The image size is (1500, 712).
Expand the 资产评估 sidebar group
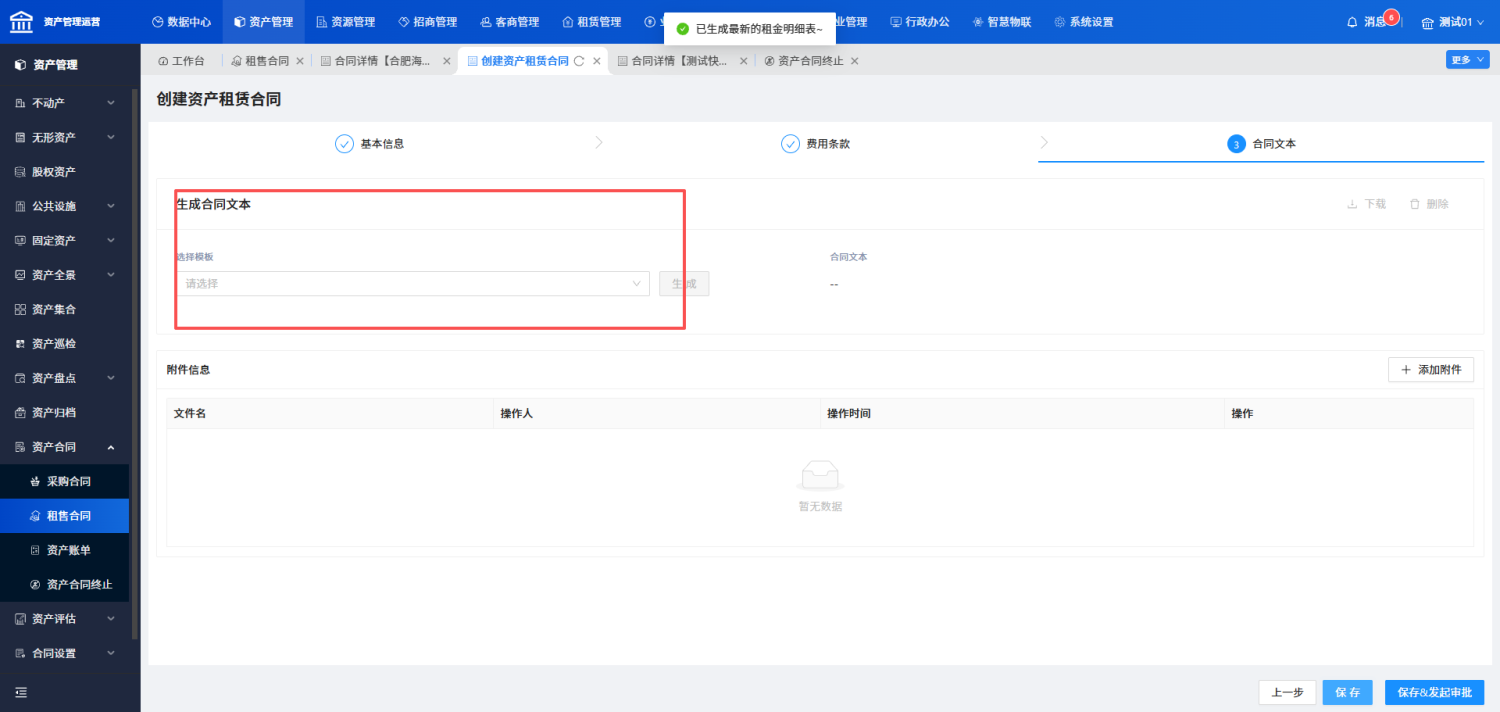click(x=65, y=619)
